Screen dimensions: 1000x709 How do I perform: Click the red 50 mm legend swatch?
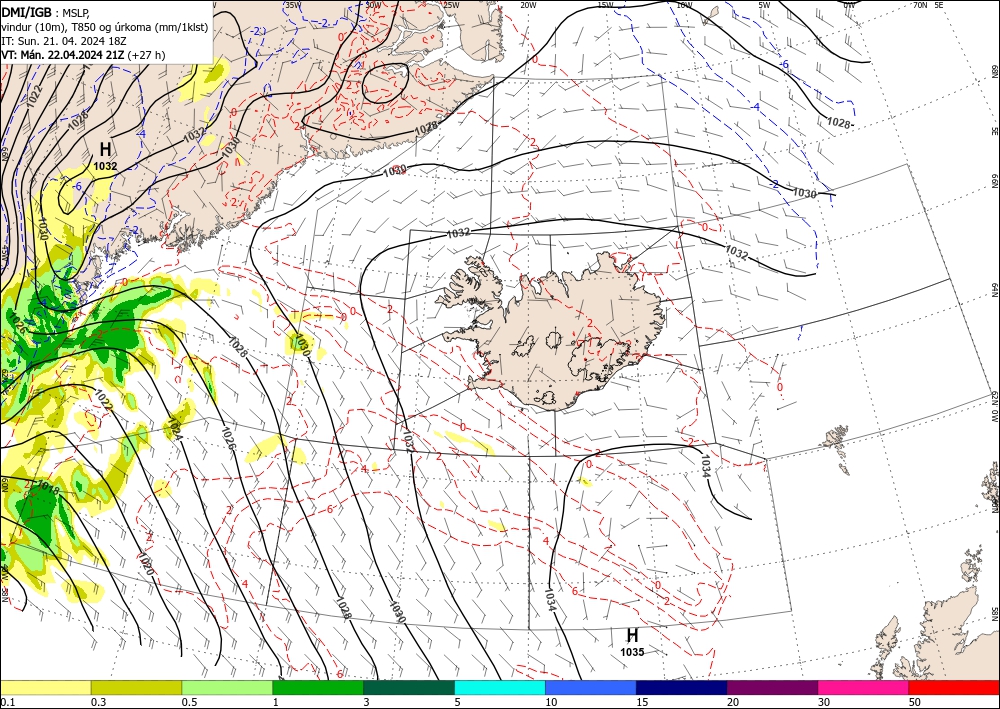[954, 687]
